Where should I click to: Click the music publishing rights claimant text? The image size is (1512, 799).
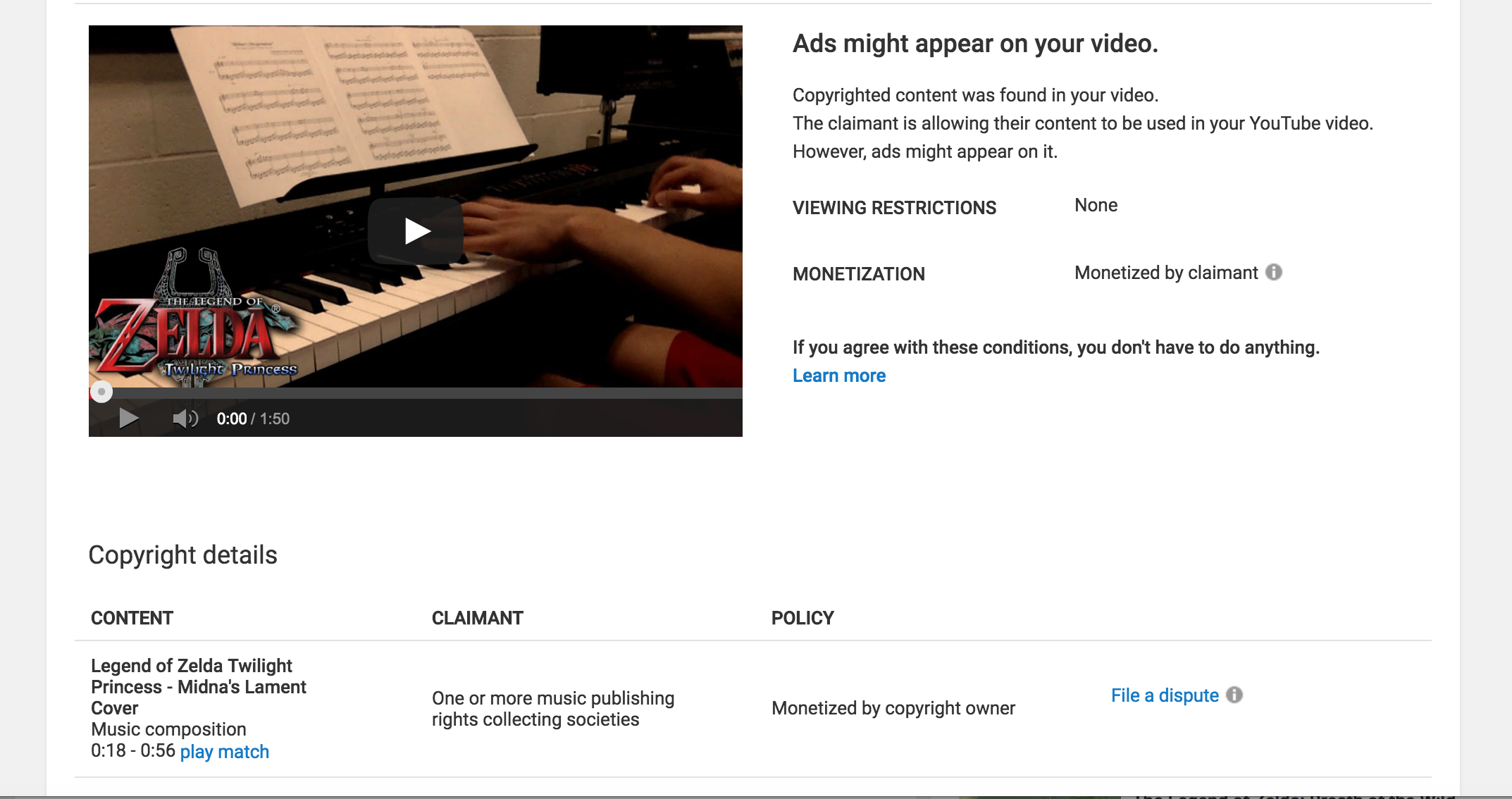point(553,709)
